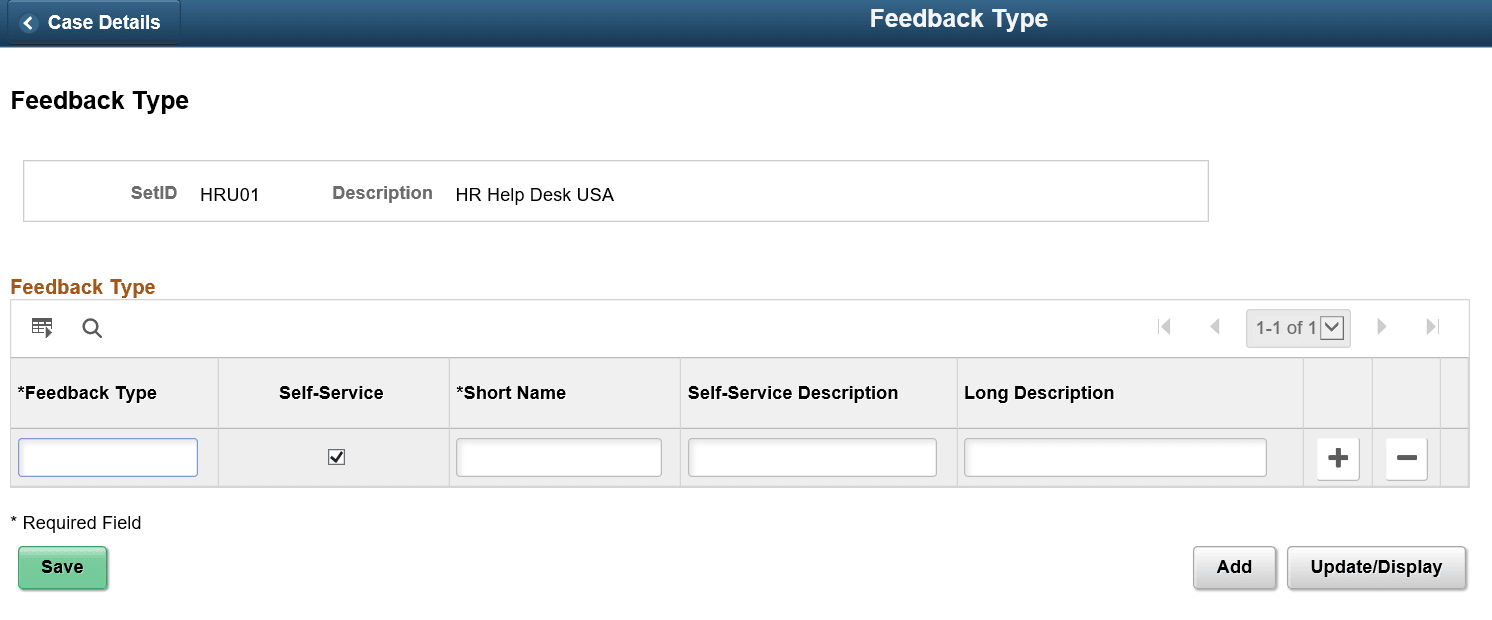Click the first-page pagination icon
Screen dimensions: 1492x620
pyautogui.click(x=1165, y=327)
